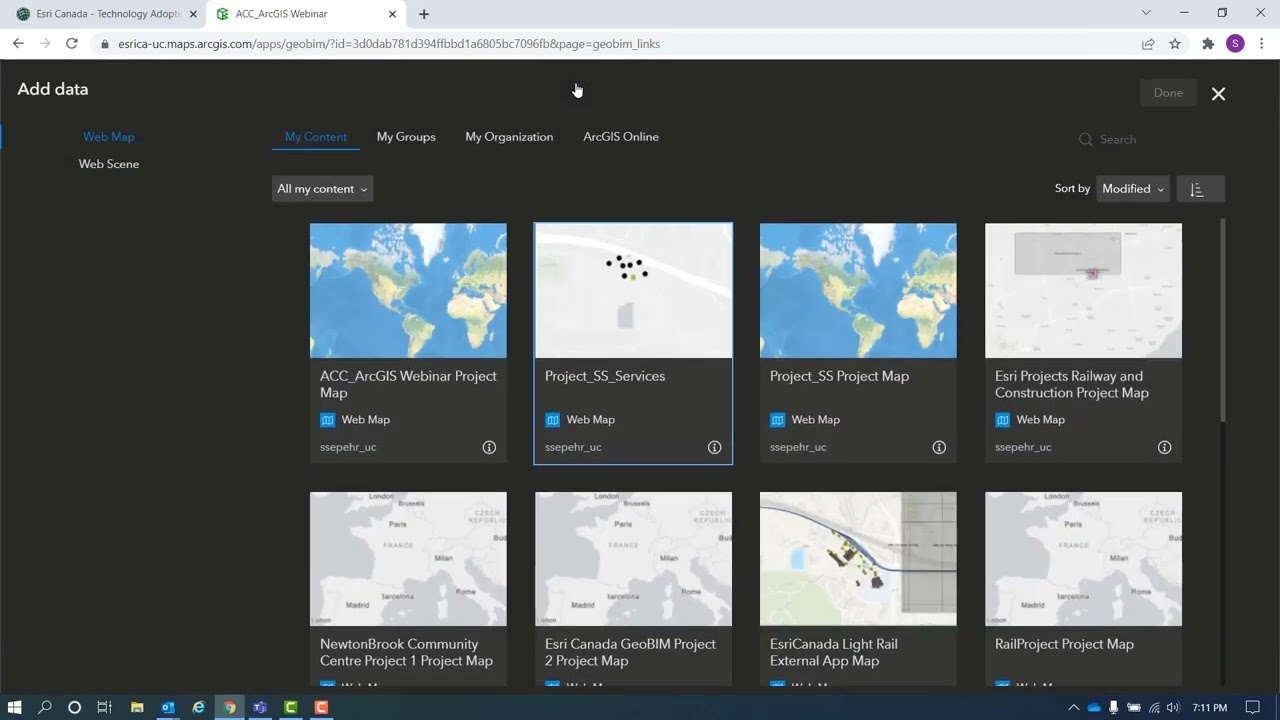Screen dimensions: 1280x720
Task: Select Web Map in the left sidebar
Action: click(x=109, y=137)
